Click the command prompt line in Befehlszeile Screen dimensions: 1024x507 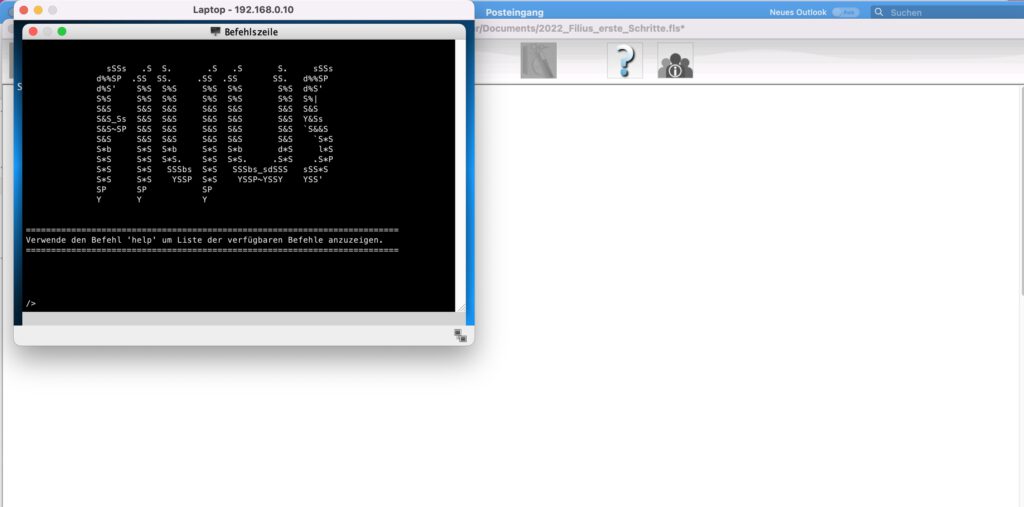pyautogui.click(x=240, y=304)
